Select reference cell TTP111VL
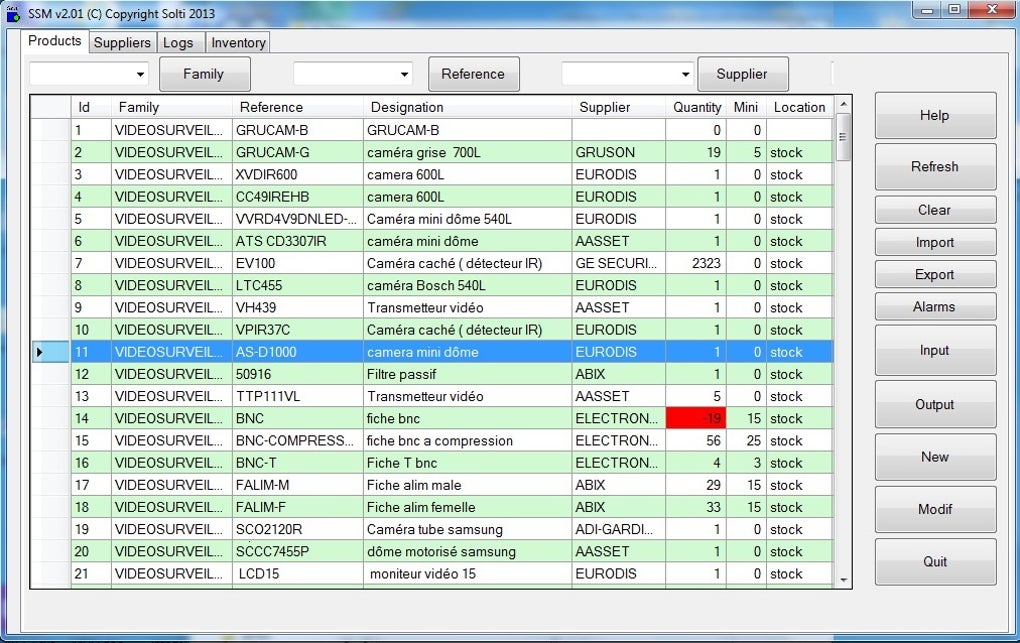Viewport: 1020px width, 643px height. tap(298, 396)
